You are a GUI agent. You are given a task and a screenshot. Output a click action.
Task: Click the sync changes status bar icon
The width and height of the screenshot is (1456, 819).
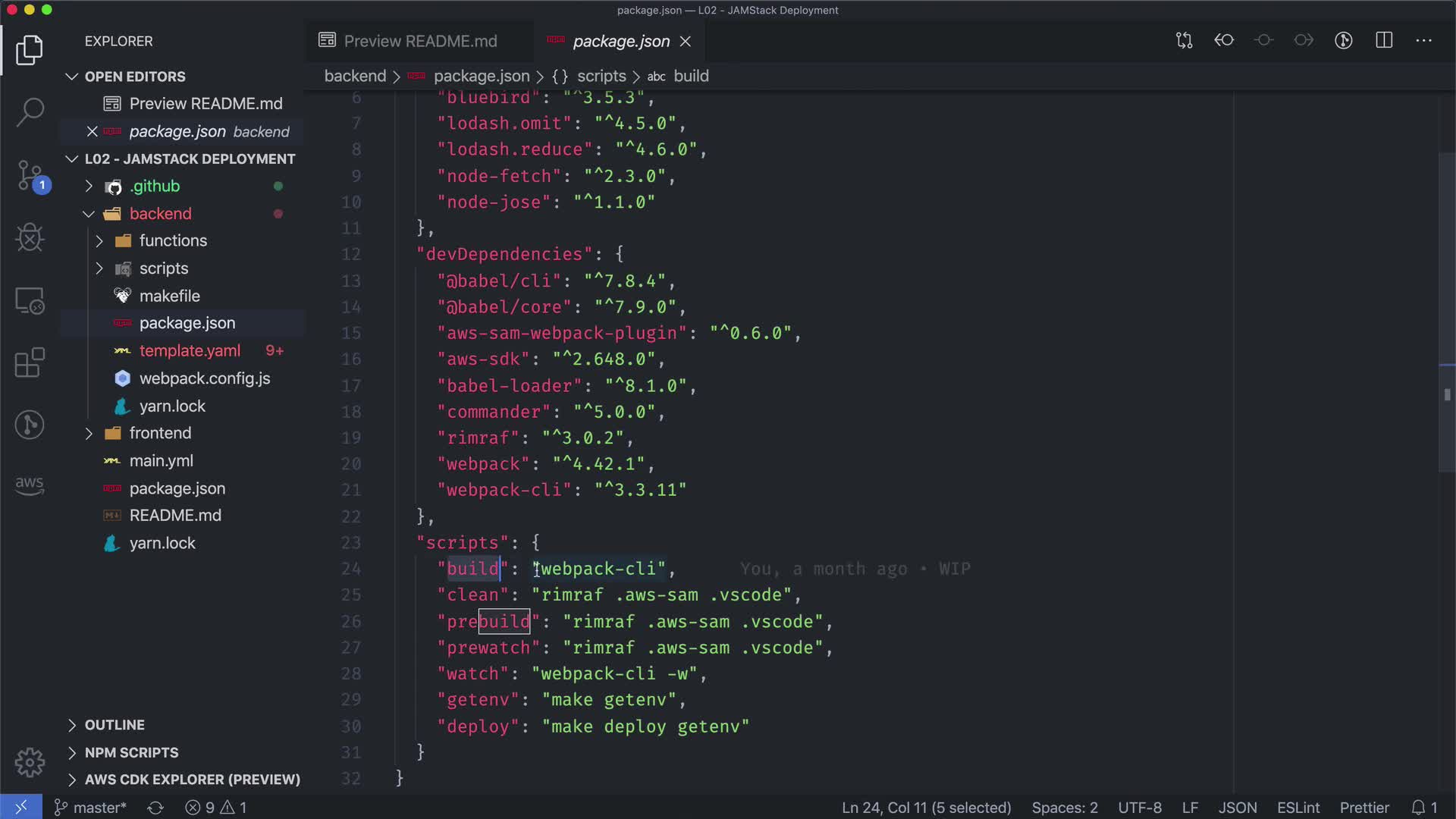coord(155,808)
